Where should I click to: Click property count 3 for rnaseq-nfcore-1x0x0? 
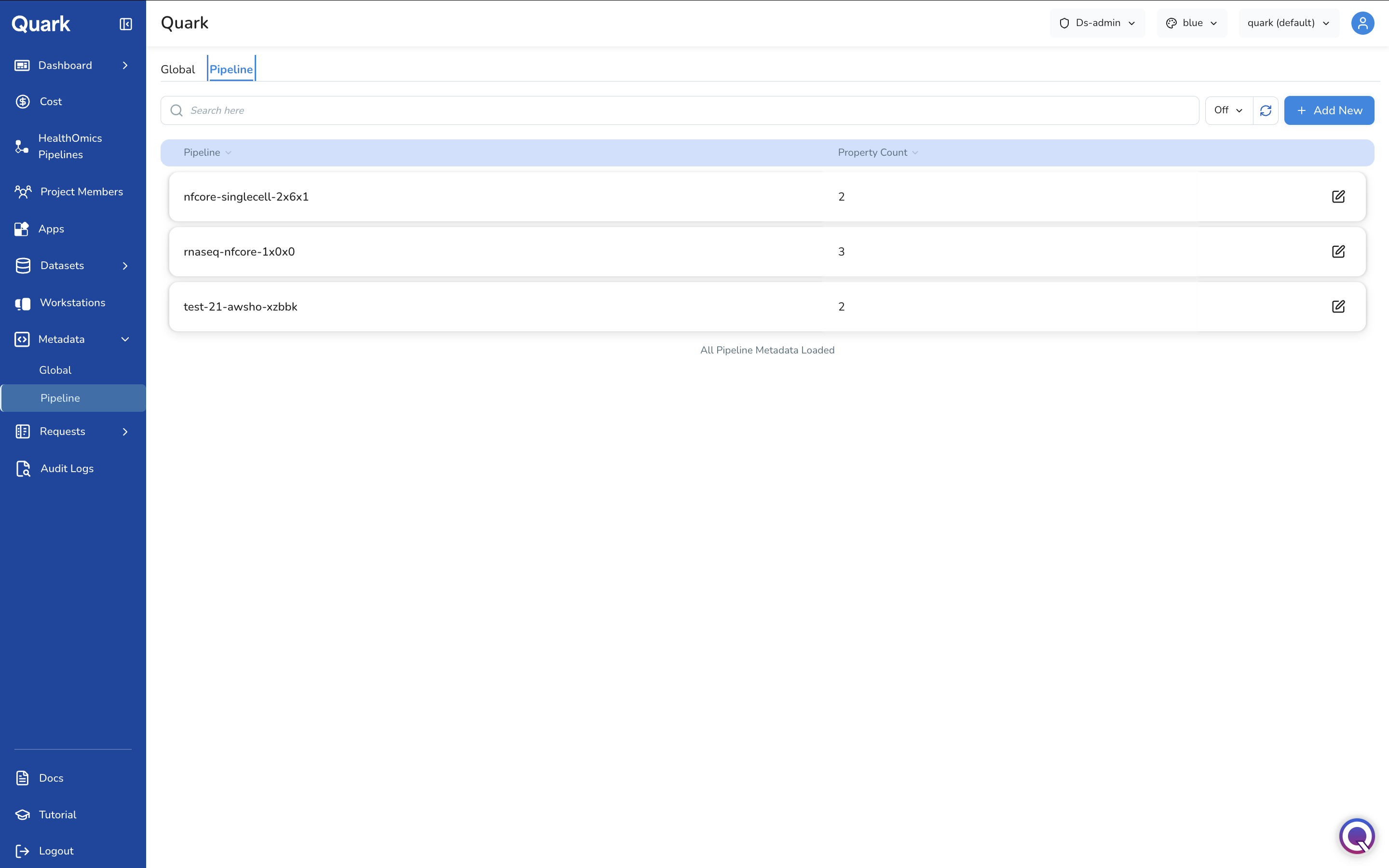click(842, 251)
